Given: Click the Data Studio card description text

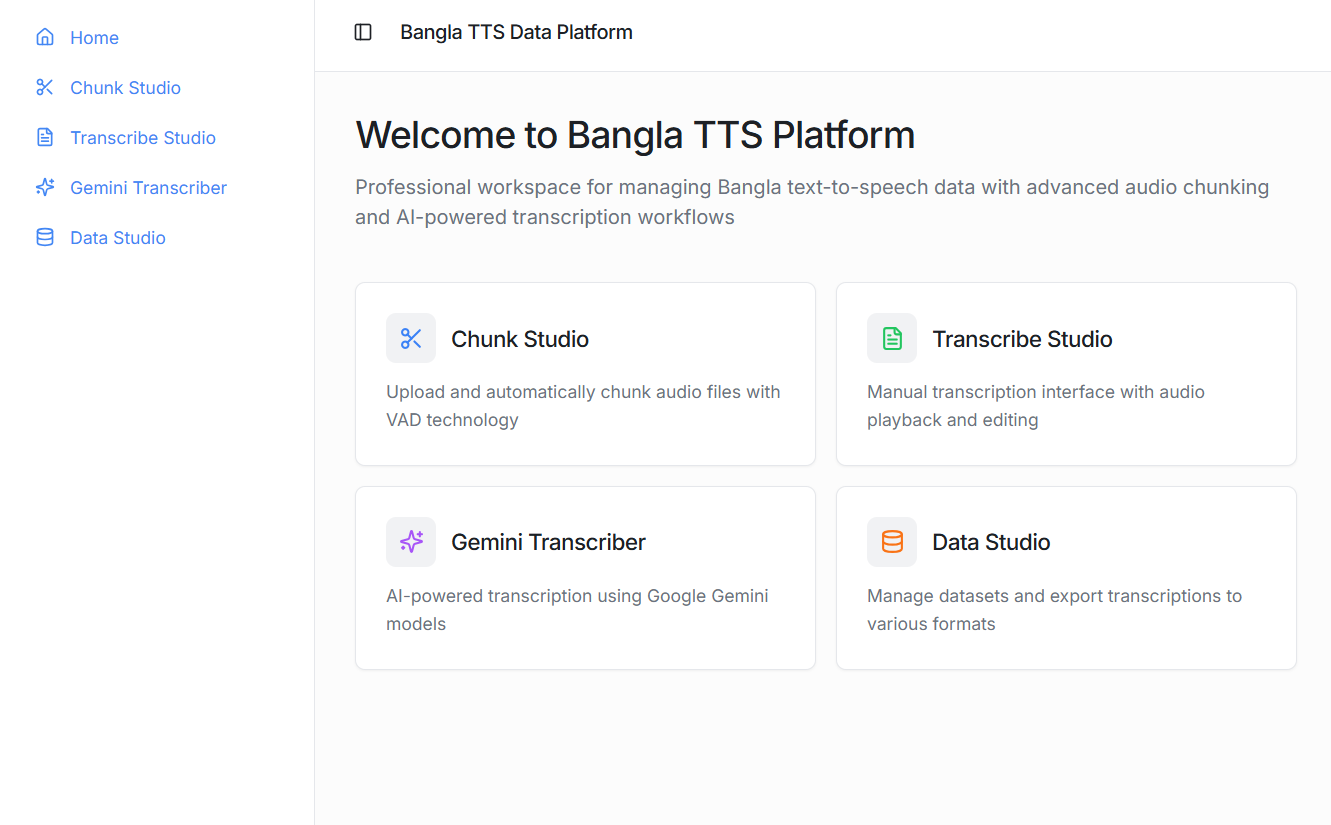Looking at the screenshot, I should [1054, 609].
